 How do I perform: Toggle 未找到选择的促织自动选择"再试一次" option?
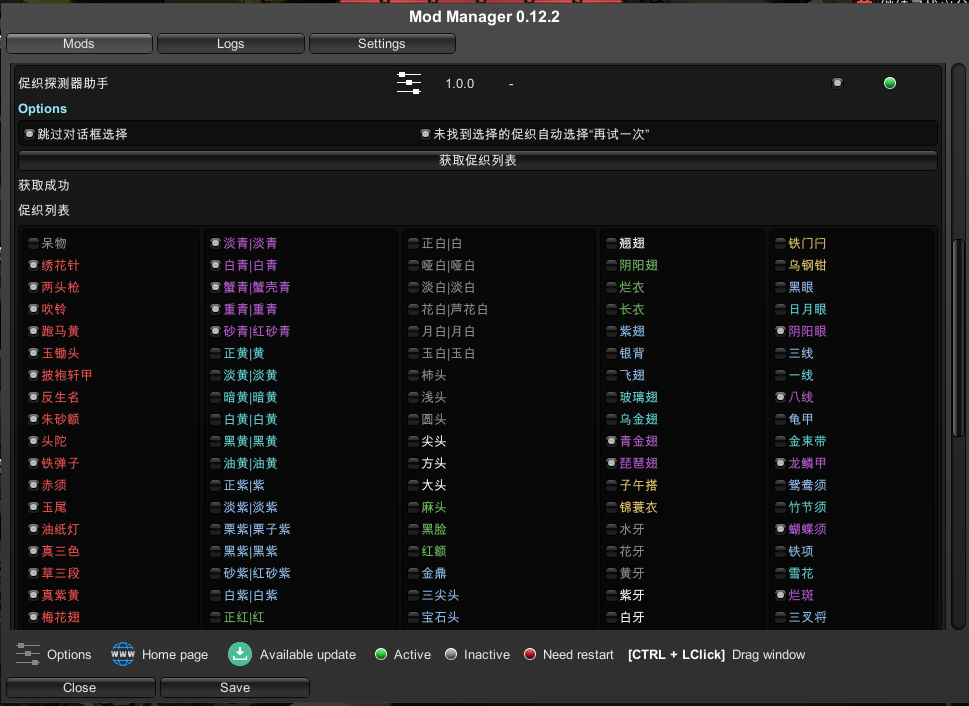click(x=425, y=134)
